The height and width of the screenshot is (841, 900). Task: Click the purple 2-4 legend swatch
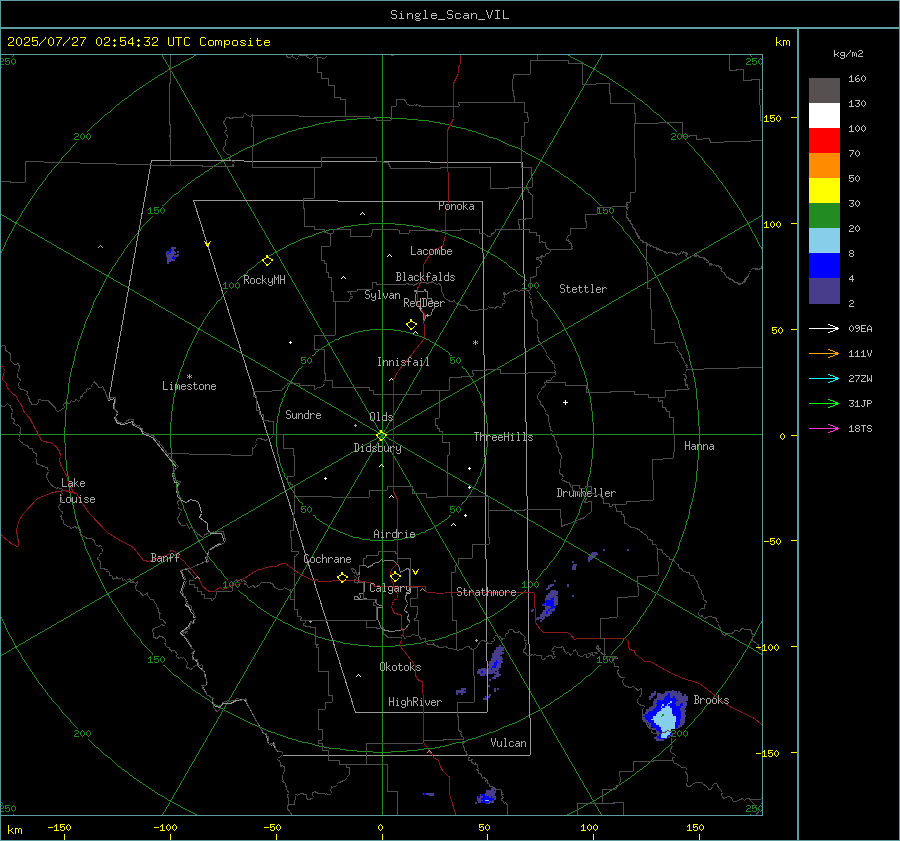[824, 290]
